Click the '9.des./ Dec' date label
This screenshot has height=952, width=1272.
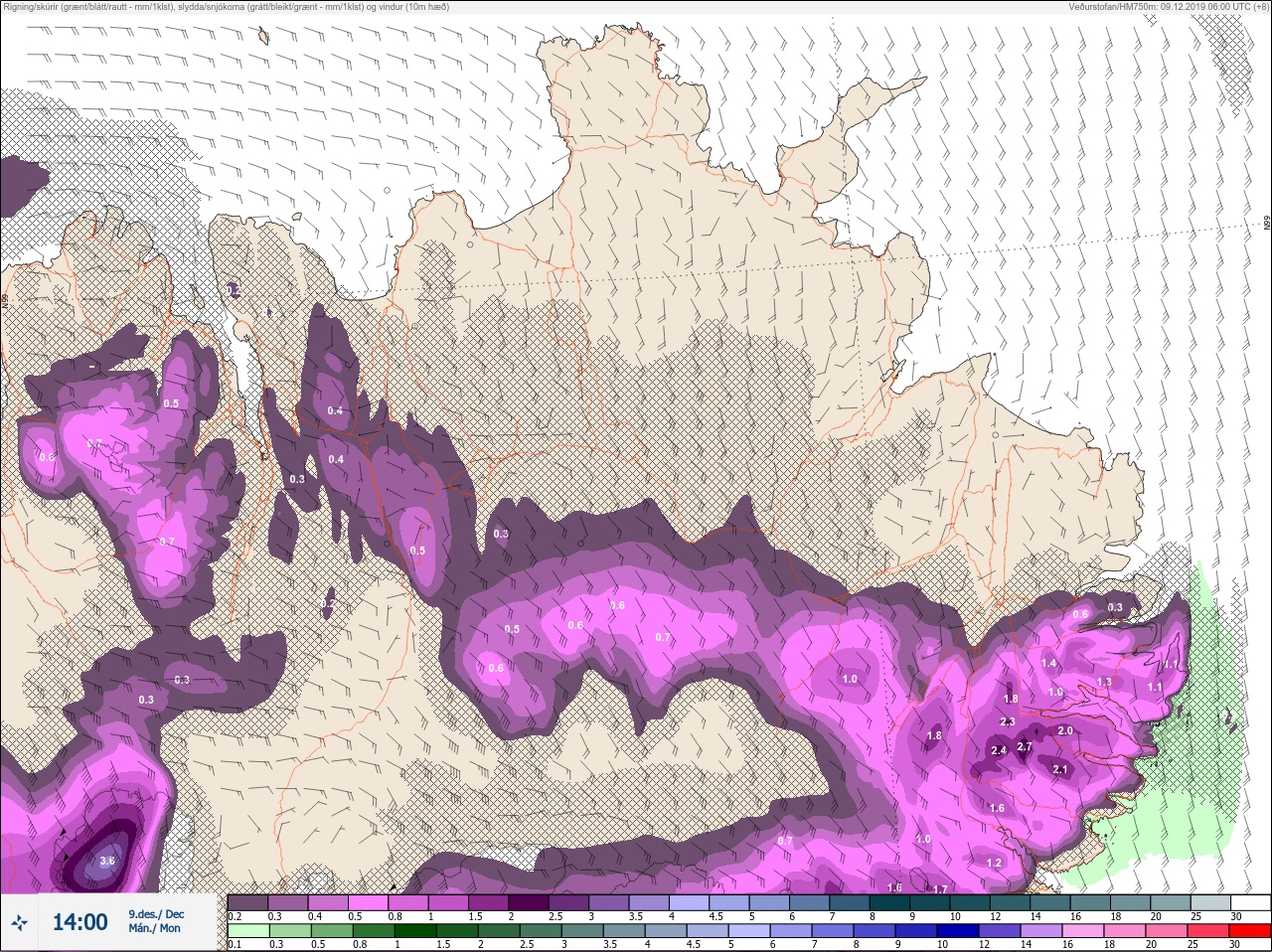156,914
